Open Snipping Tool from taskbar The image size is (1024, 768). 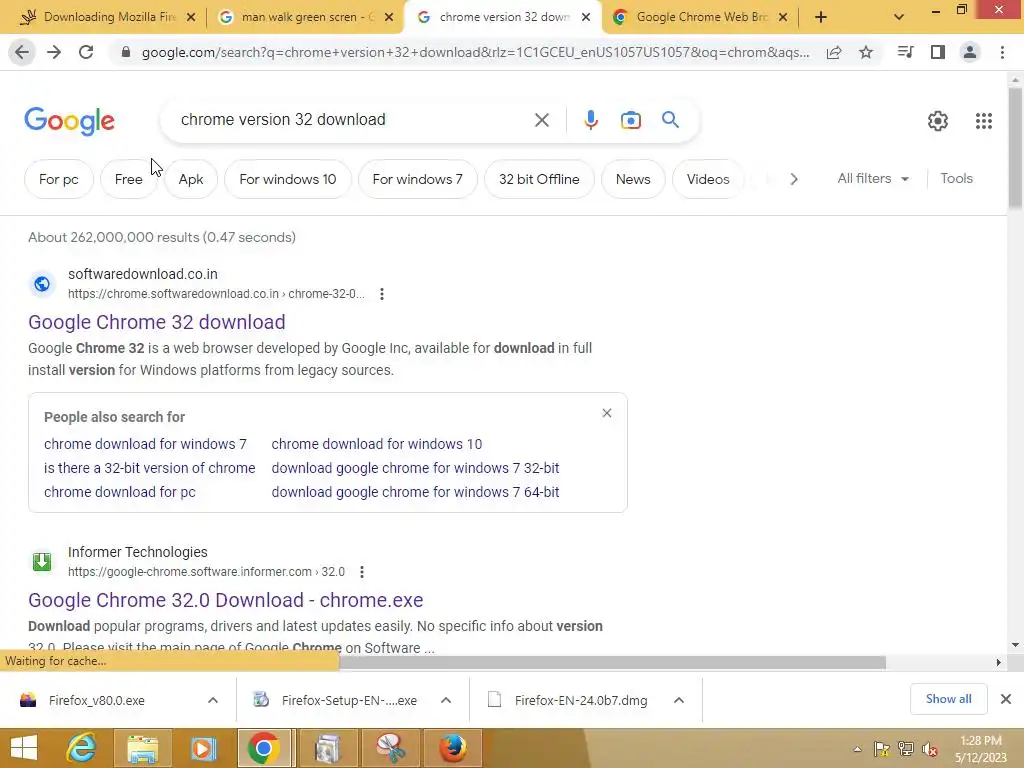coord(391,748)
